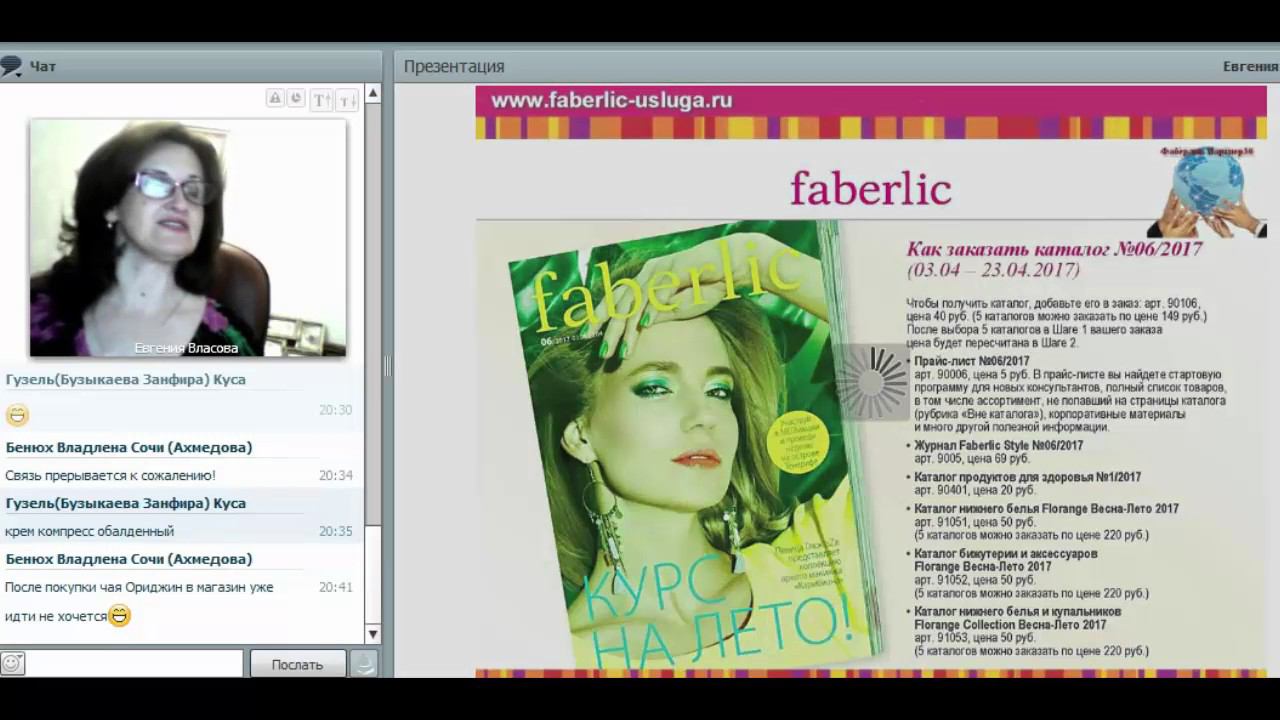Click the bell icon beside Послать

click(x=364, y=663)
